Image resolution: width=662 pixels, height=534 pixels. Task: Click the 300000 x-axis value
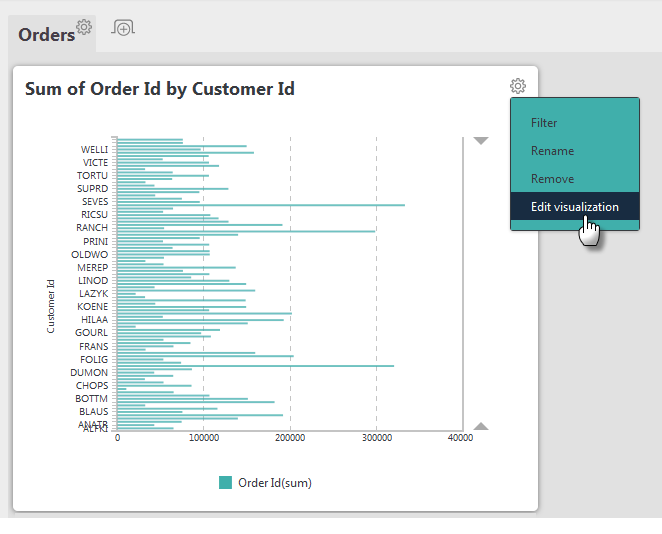click(377, 438)
